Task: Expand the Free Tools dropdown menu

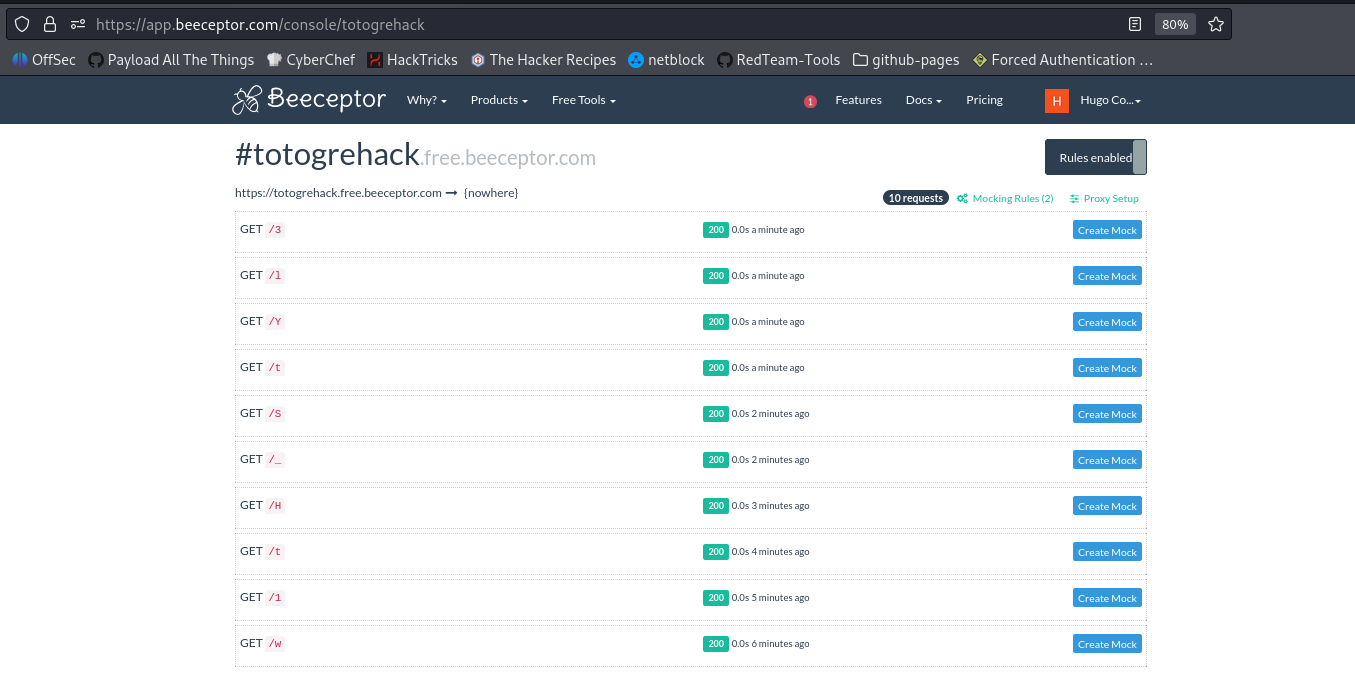Action: pos(584,100)
